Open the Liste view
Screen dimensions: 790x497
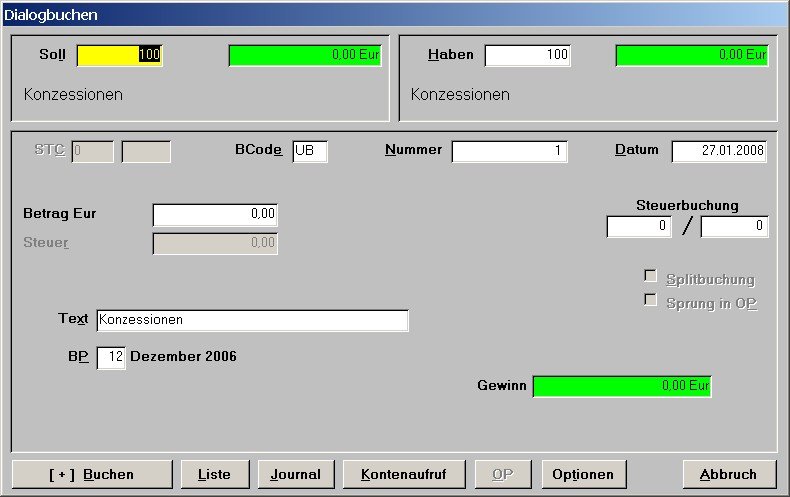pos(214,474)
